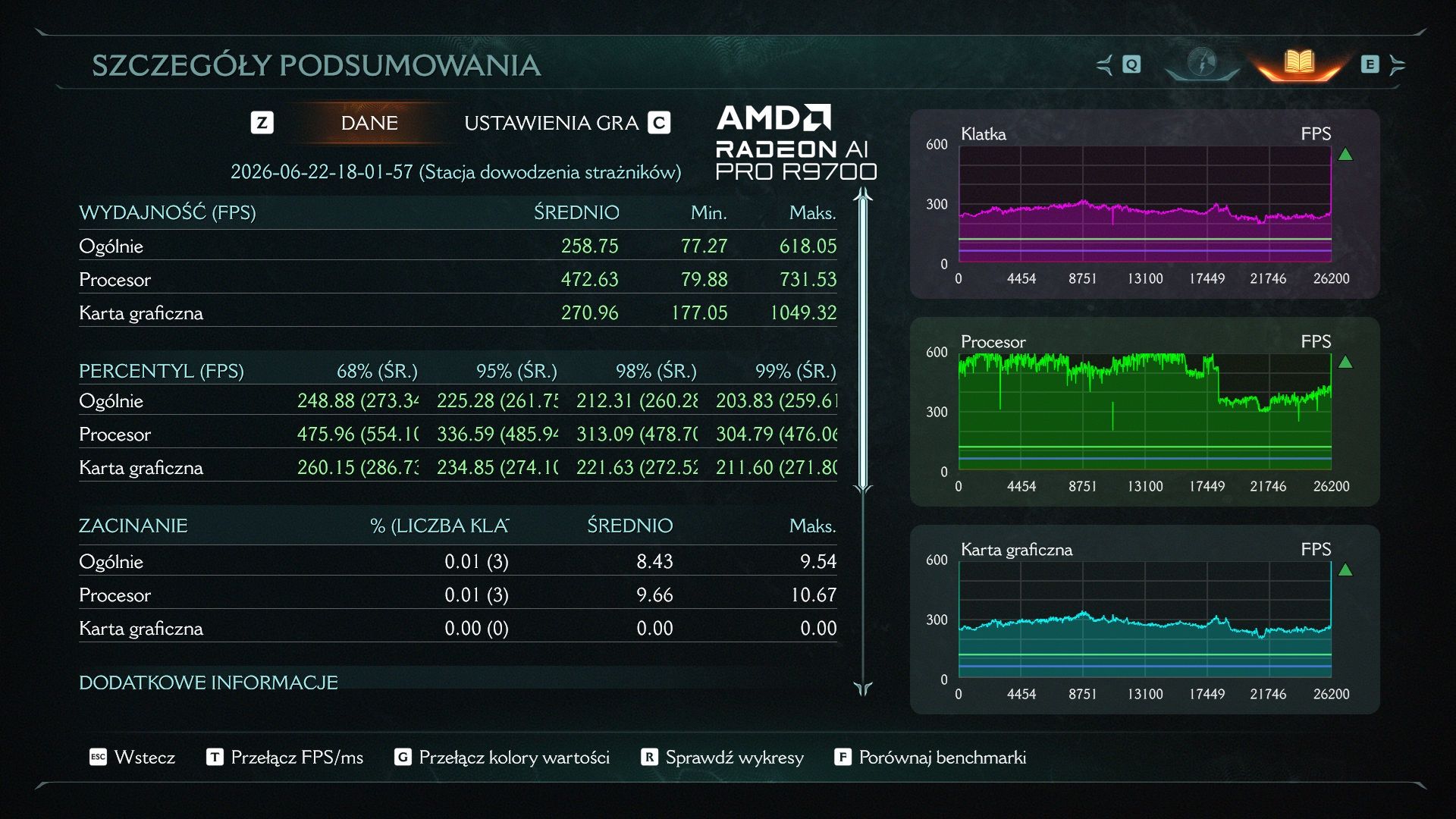Screen dimensions: 1456x819
Task: Click green triangle on Karta graficzna chart
Action: [x=1345, y=570]
